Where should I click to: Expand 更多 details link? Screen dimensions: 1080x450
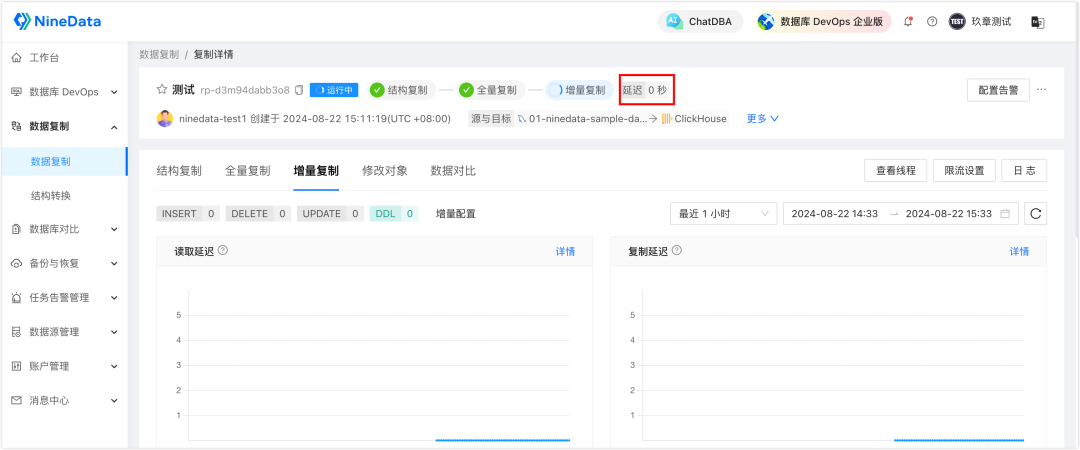762,119
